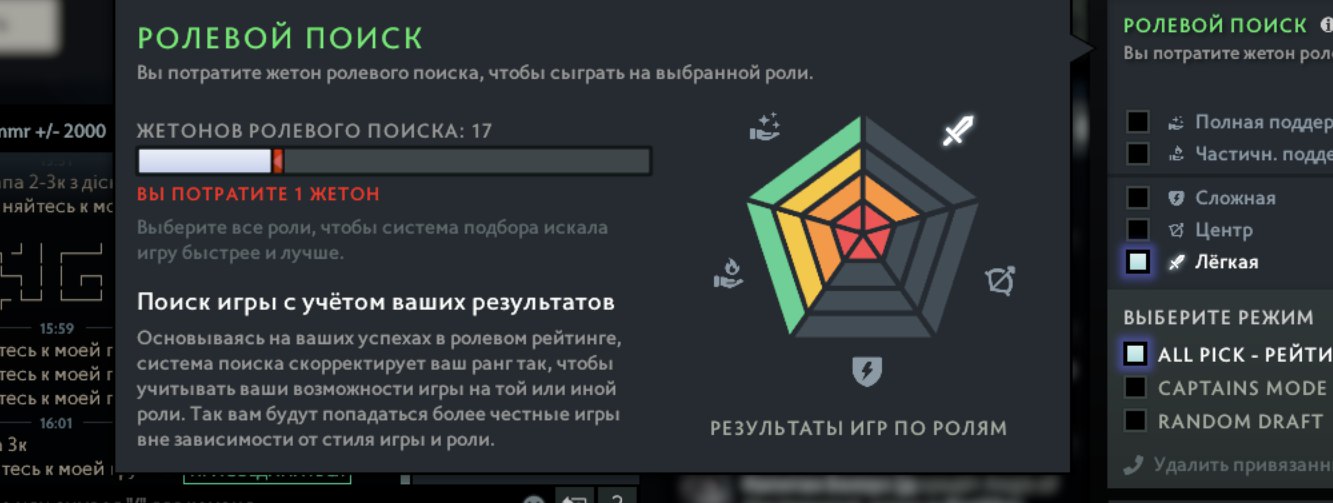
Task: Enable the Полная поддержка role checkbox
Action: (1137, 122)
